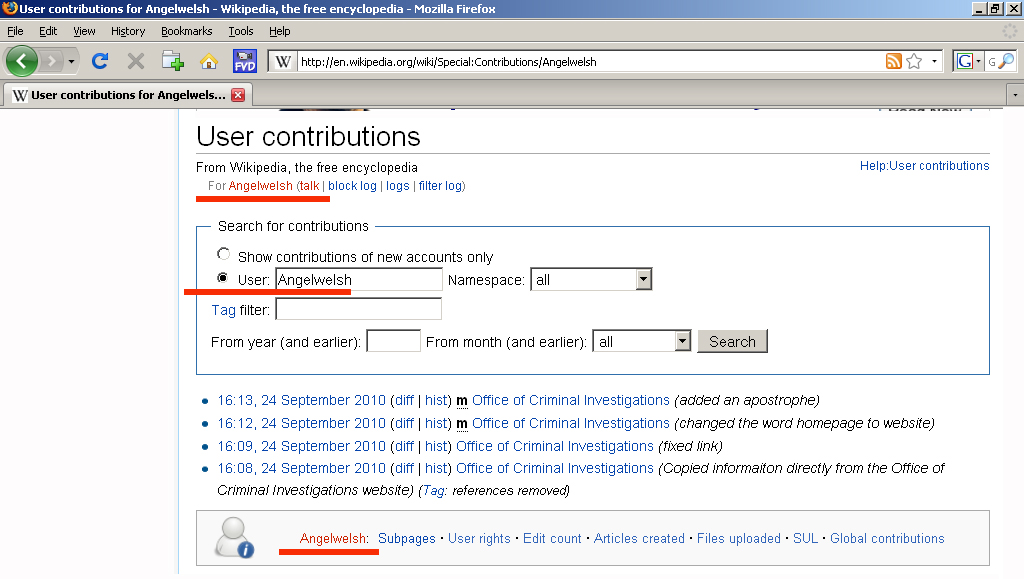
Task: Click the Forward navigation arrow
Action: tap(51, 61)
